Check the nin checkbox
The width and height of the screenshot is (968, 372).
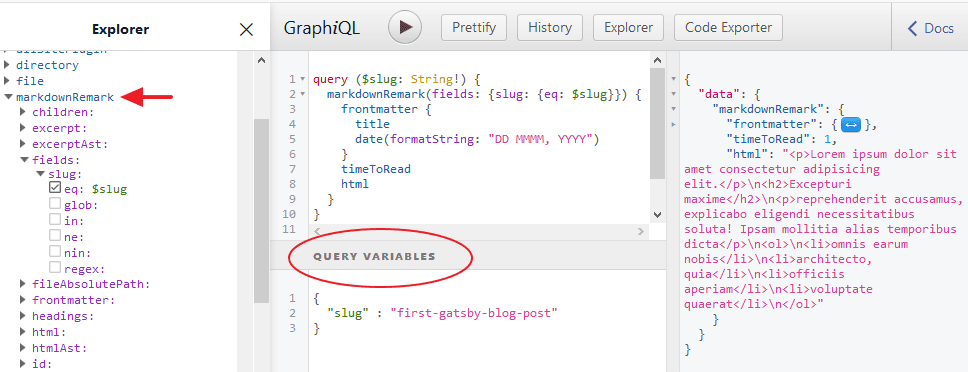(x=55, y=252)
